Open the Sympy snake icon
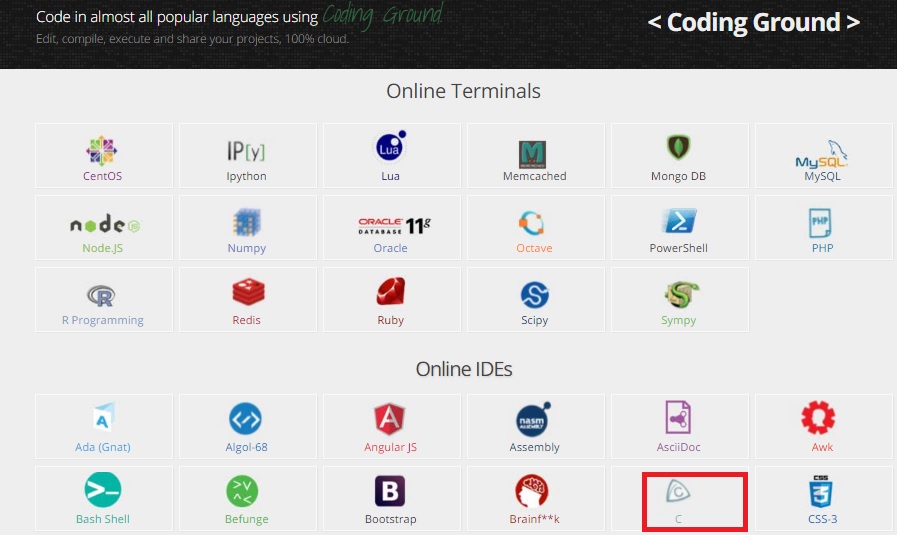This screenshot has width=897, height=535. (681, 294)
